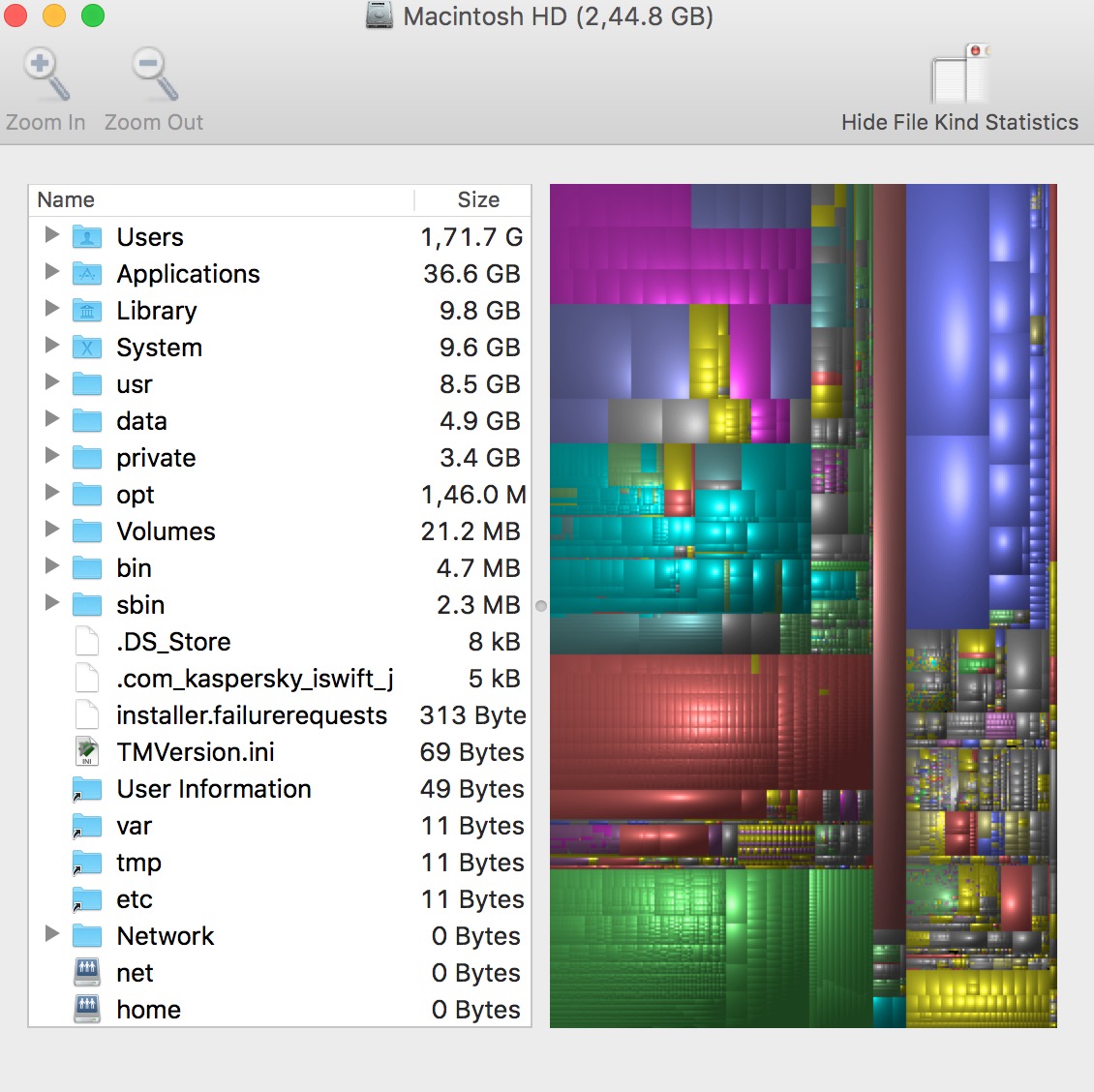Expand the Library folder disclosure triangle

[52, 309]
